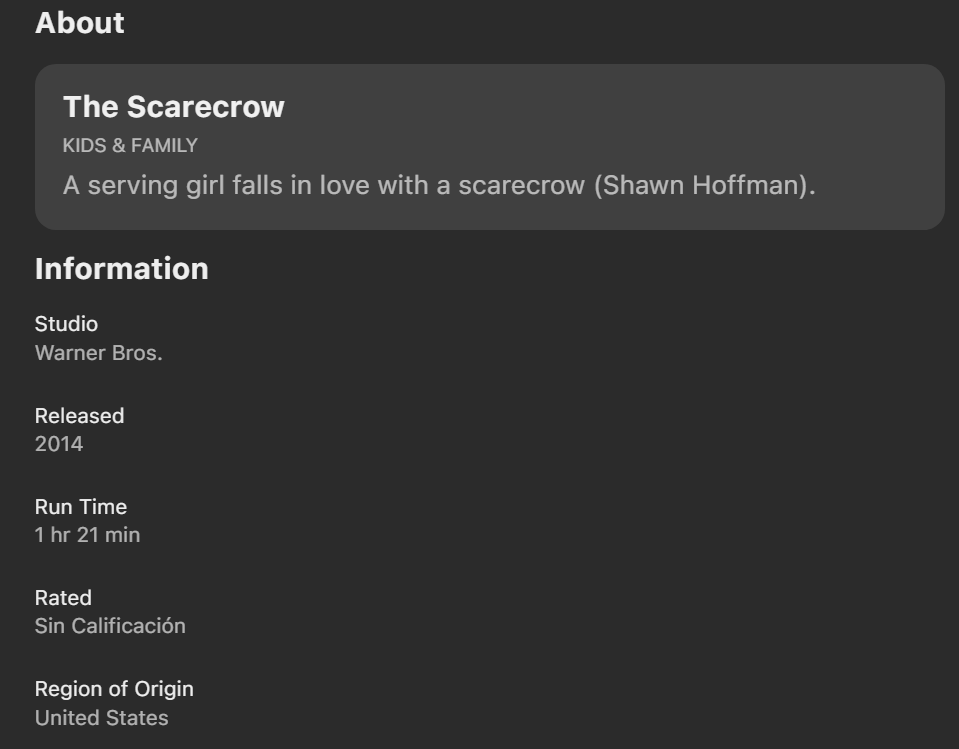The width and height of the screenshot is (959, 749).
Task: Select the Shawn Hoffman name in description
Action: click(702, 185)
